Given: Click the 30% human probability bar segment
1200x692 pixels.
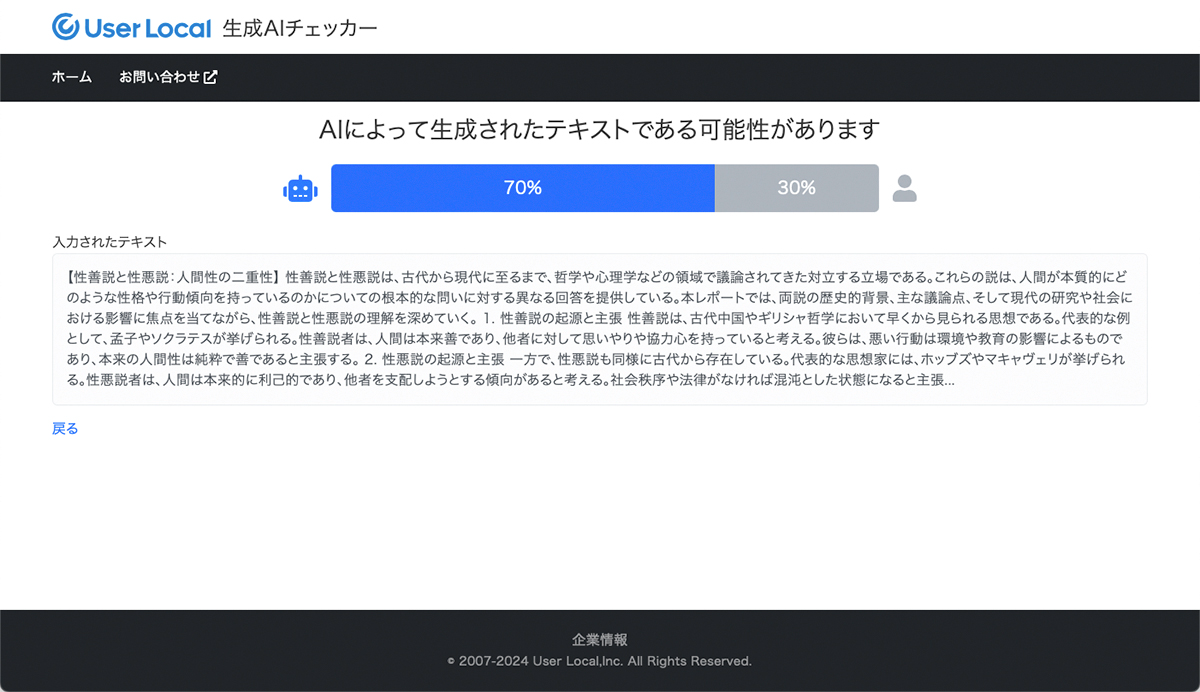Looking at the screenshot, I should pos(797,188).
